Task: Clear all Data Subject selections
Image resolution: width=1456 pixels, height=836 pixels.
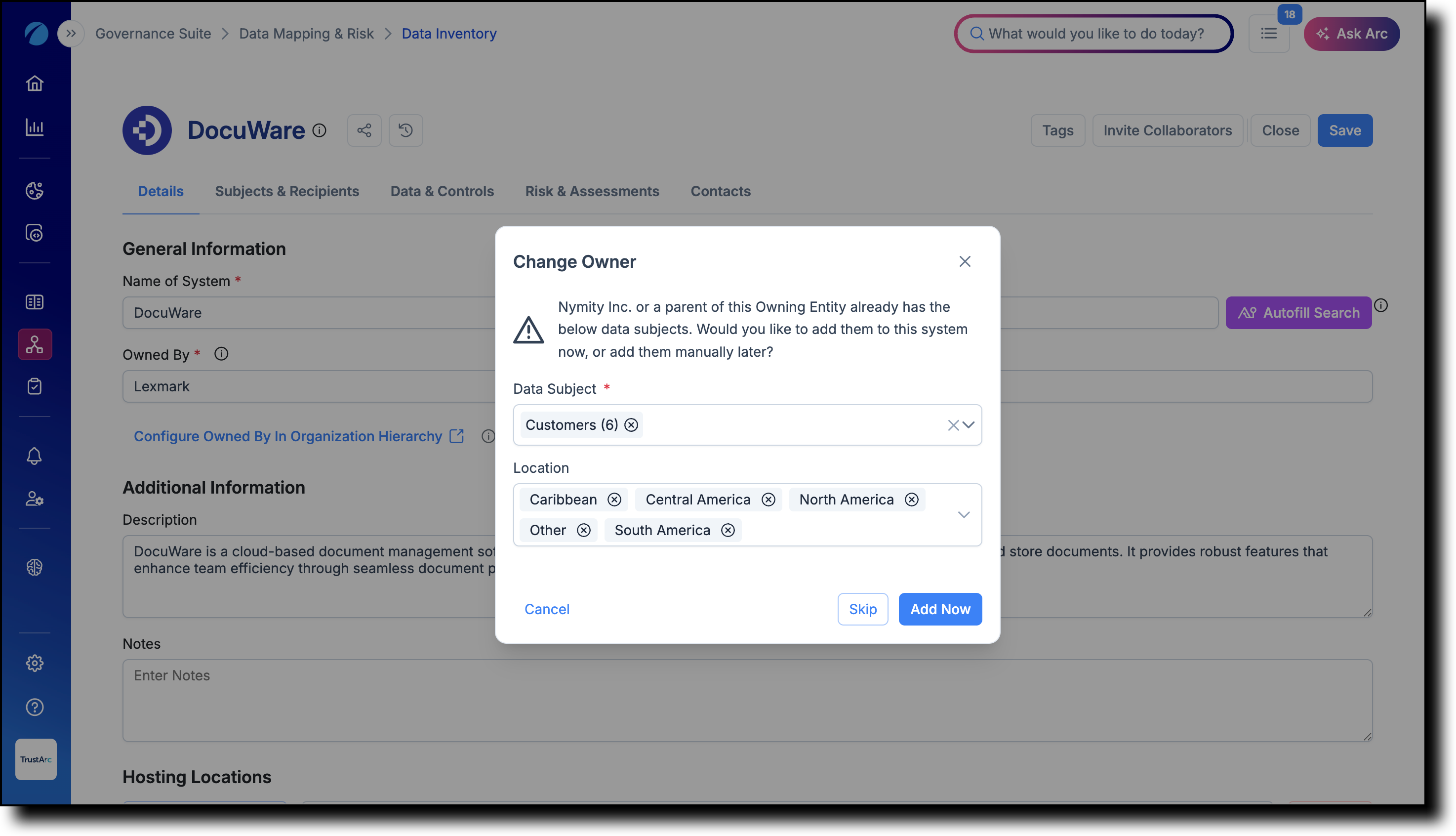Action: click(953, 425)
